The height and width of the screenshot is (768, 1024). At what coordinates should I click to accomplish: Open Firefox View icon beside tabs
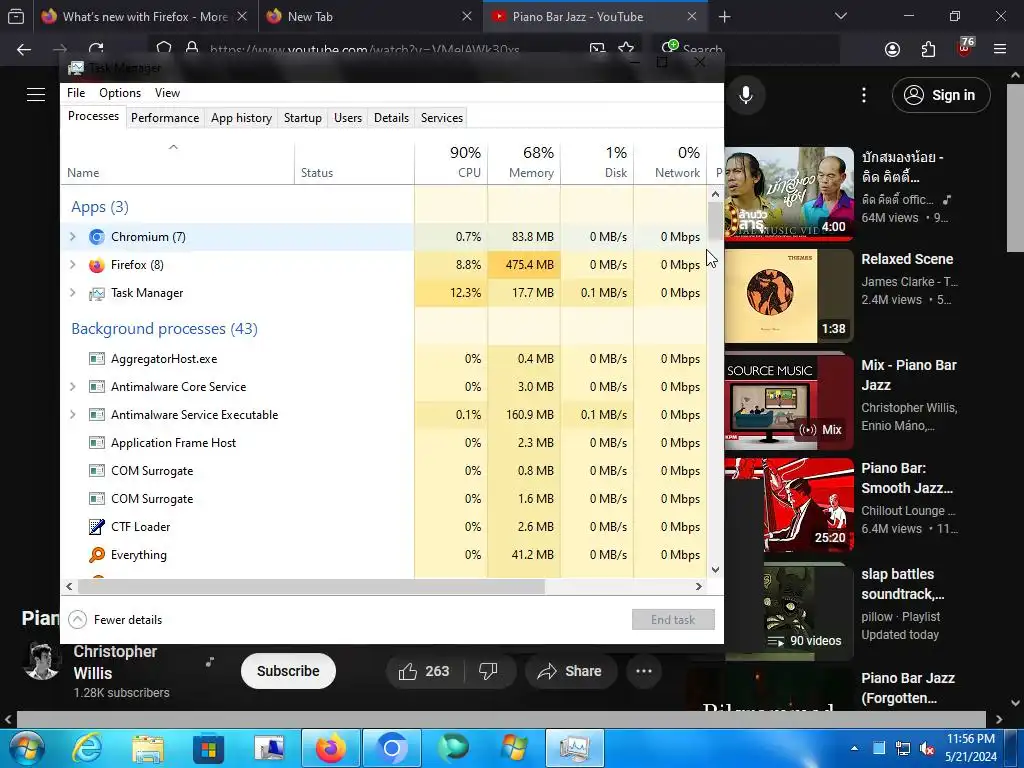click(16, 16)
